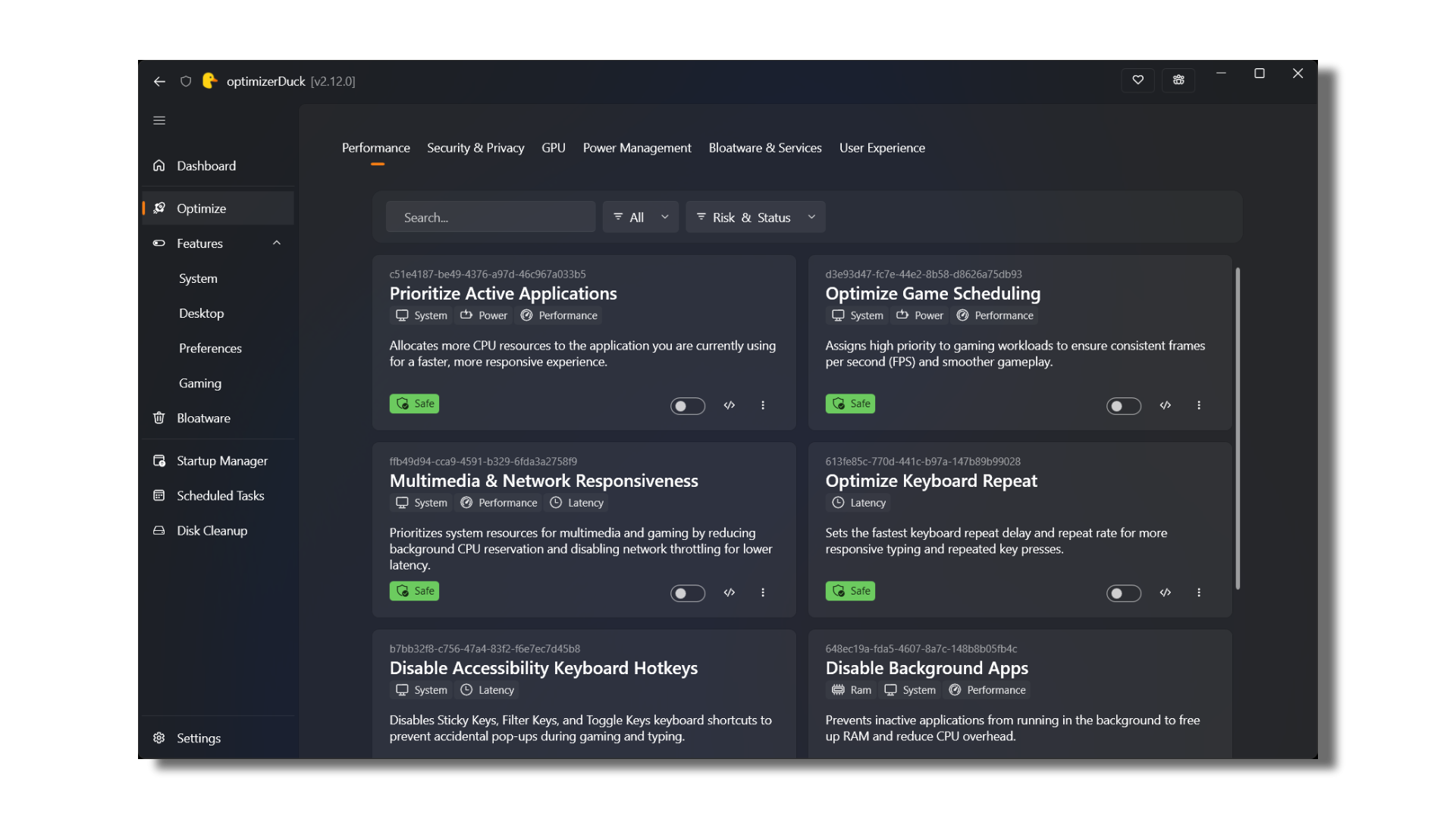
Task: Switch to the Power Management tab
Action: click(637, 148)
